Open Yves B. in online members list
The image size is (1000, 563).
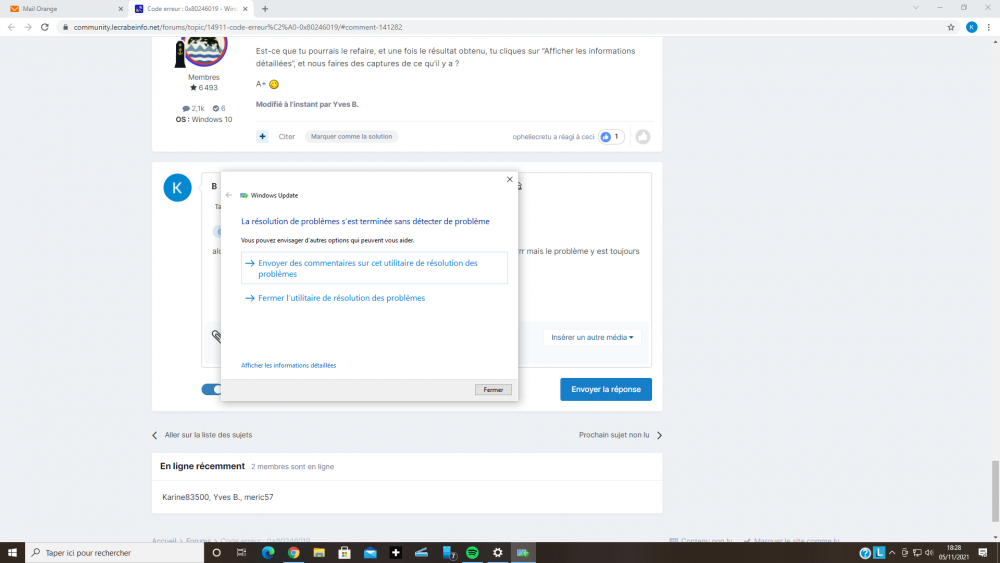click(226, 497)
